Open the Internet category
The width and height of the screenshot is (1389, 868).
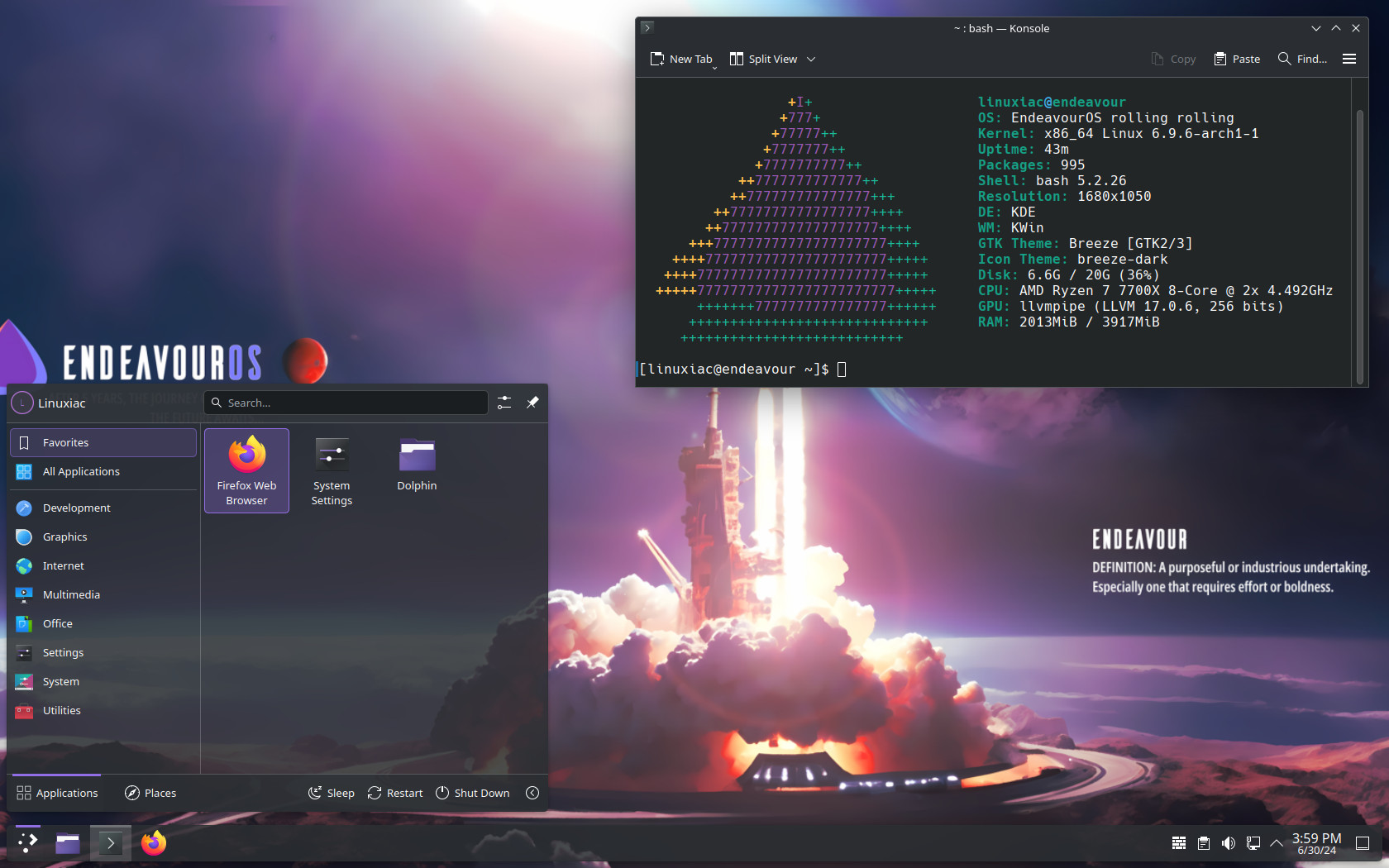pyautogui.click(x=103, y=565)
